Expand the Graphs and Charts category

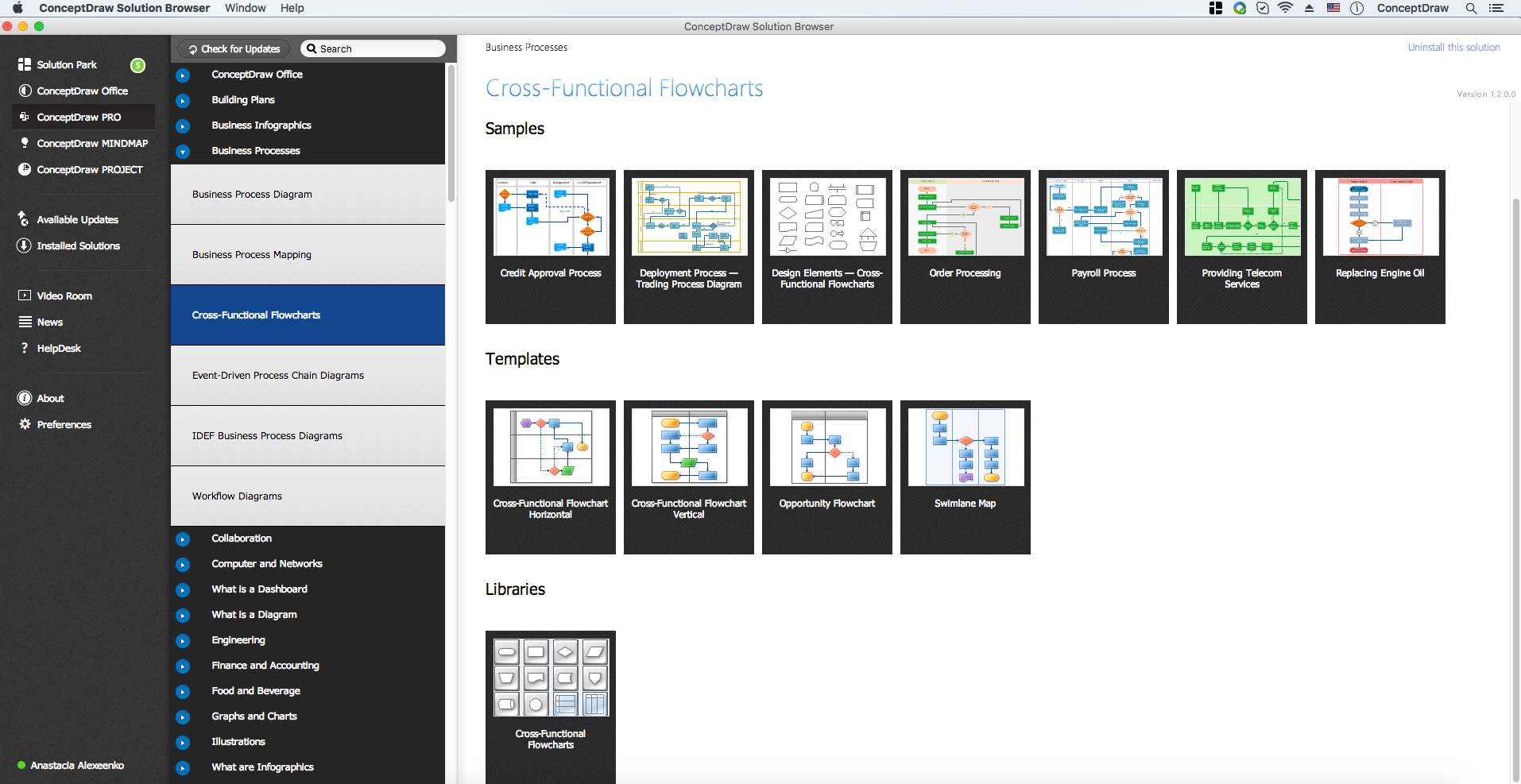coord(183,716)
